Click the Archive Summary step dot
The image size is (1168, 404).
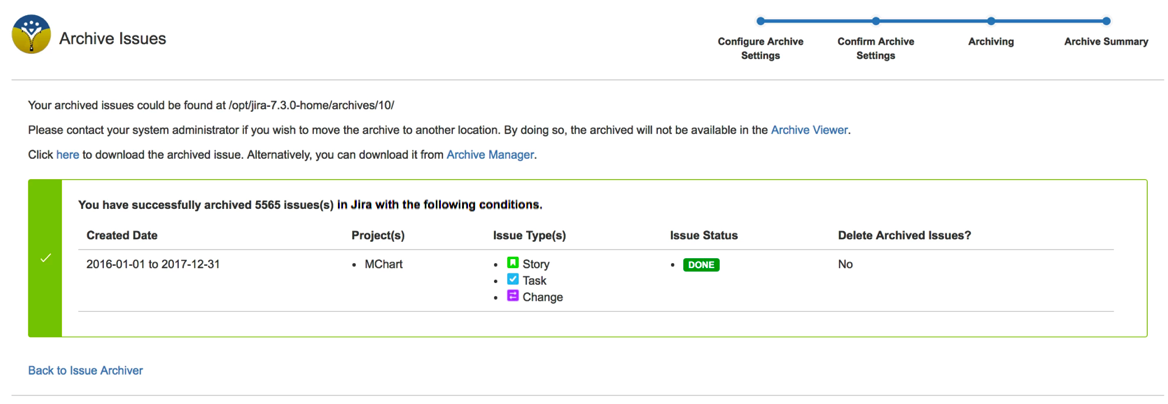click(x=1106, y=21)
